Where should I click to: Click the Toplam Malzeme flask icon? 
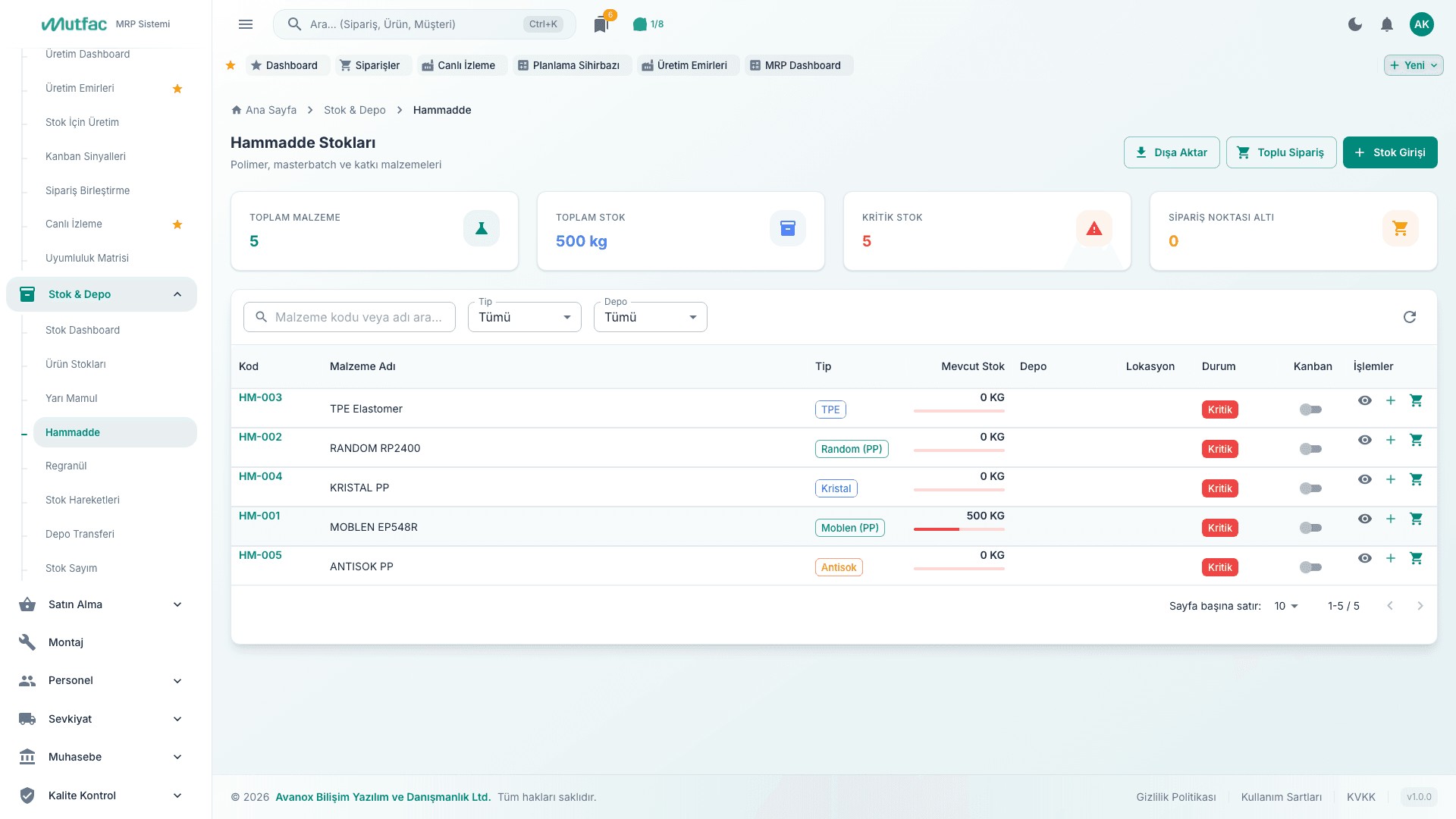[x=482, y=228]
